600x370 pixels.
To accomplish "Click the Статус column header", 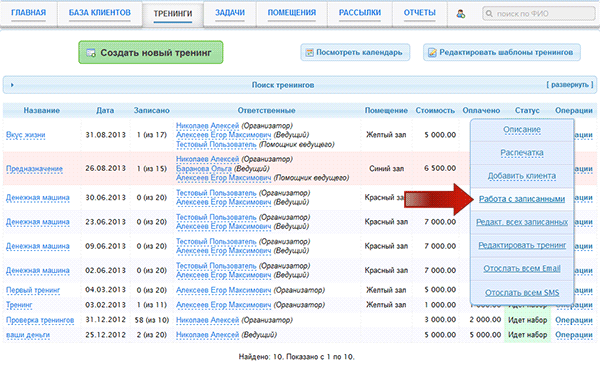I will [x=527, y=111].
